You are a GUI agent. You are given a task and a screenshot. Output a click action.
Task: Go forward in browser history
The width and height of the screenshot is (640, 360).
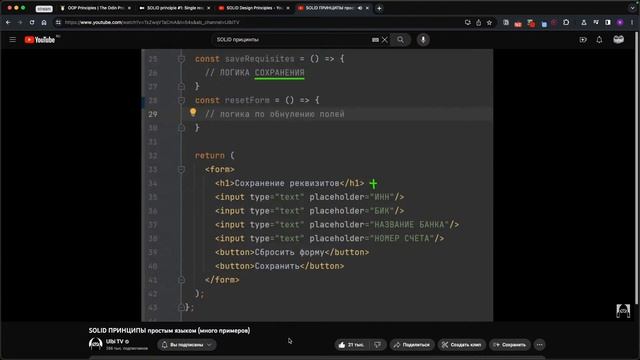[x=20, y=22]
